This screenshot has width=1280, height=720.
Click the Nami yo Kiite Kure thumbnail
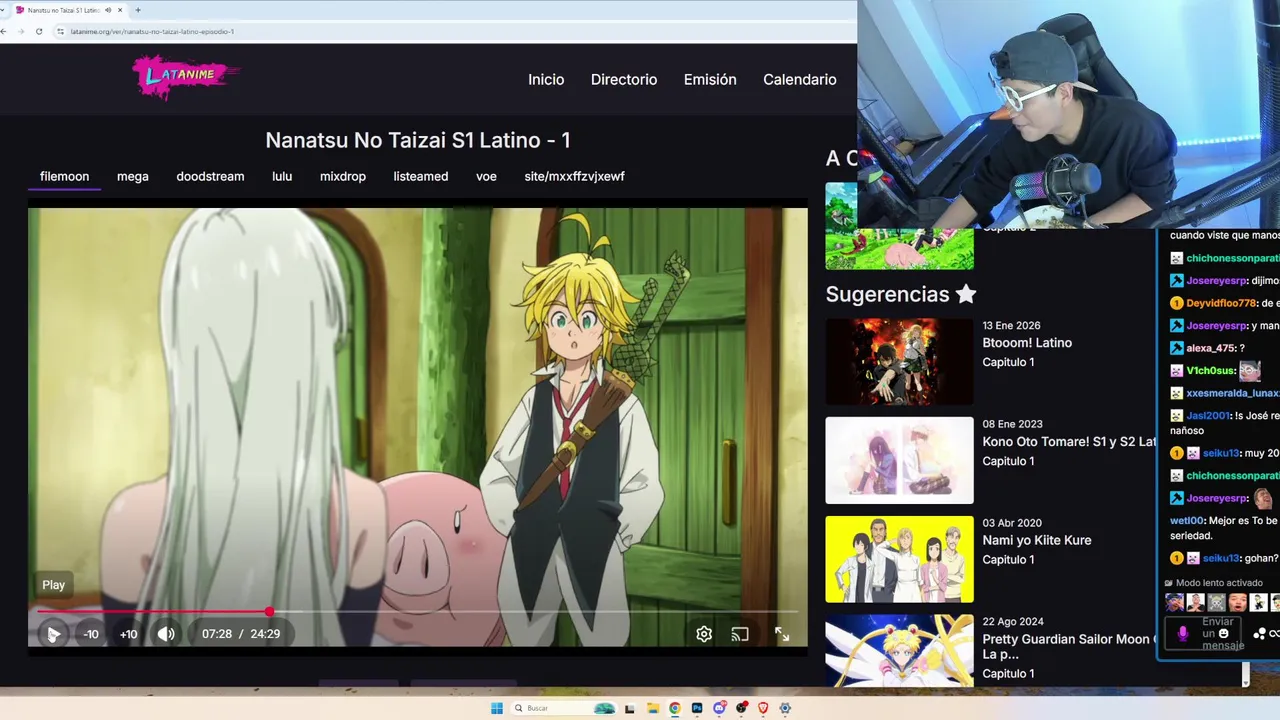[x=899, y=559]
